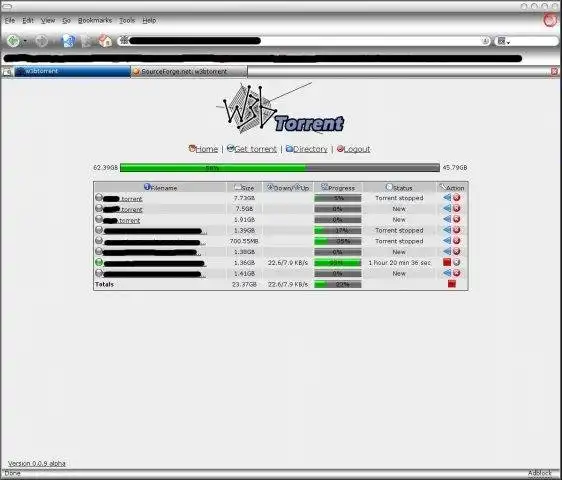Click disk usage bar between 62.39GB and 45.79GB
The height and width of the screenshot is (480, 562).
click(x=280, y=167)
